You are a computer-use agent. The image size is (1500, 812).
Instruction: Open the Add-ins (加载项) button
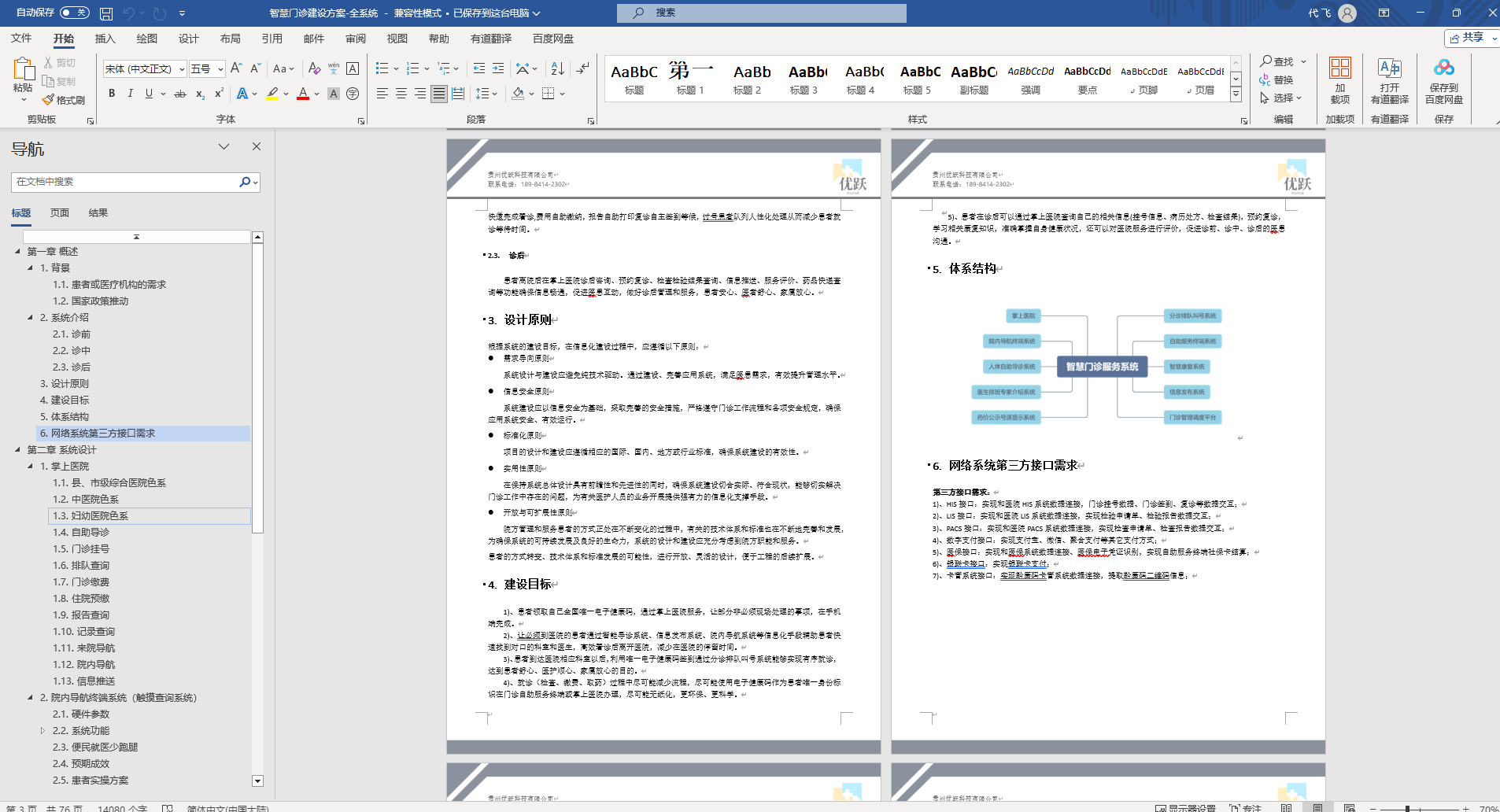point(1340,81)
